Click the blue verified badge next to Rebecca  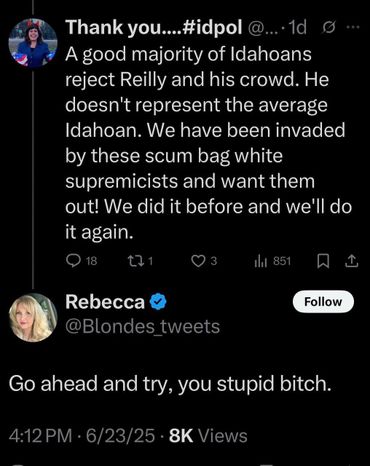[x=158, y=301]
